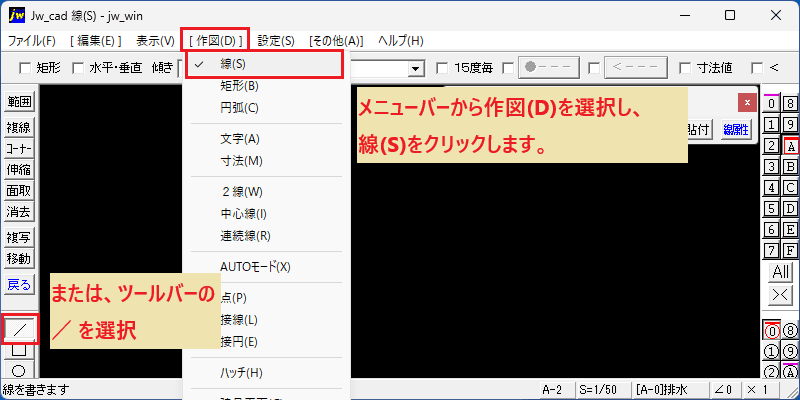The height and width of the screenshot is (400, 800).
Task: Click the All layers button
Action: coord(782,272)
